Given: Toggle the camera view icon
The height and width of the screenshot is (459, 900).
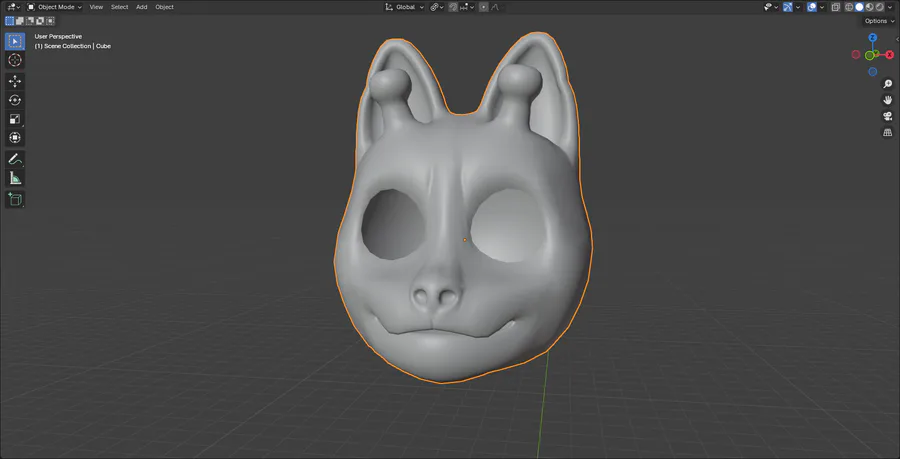Looking at the screenshot, I should click(x=887, y=116).
